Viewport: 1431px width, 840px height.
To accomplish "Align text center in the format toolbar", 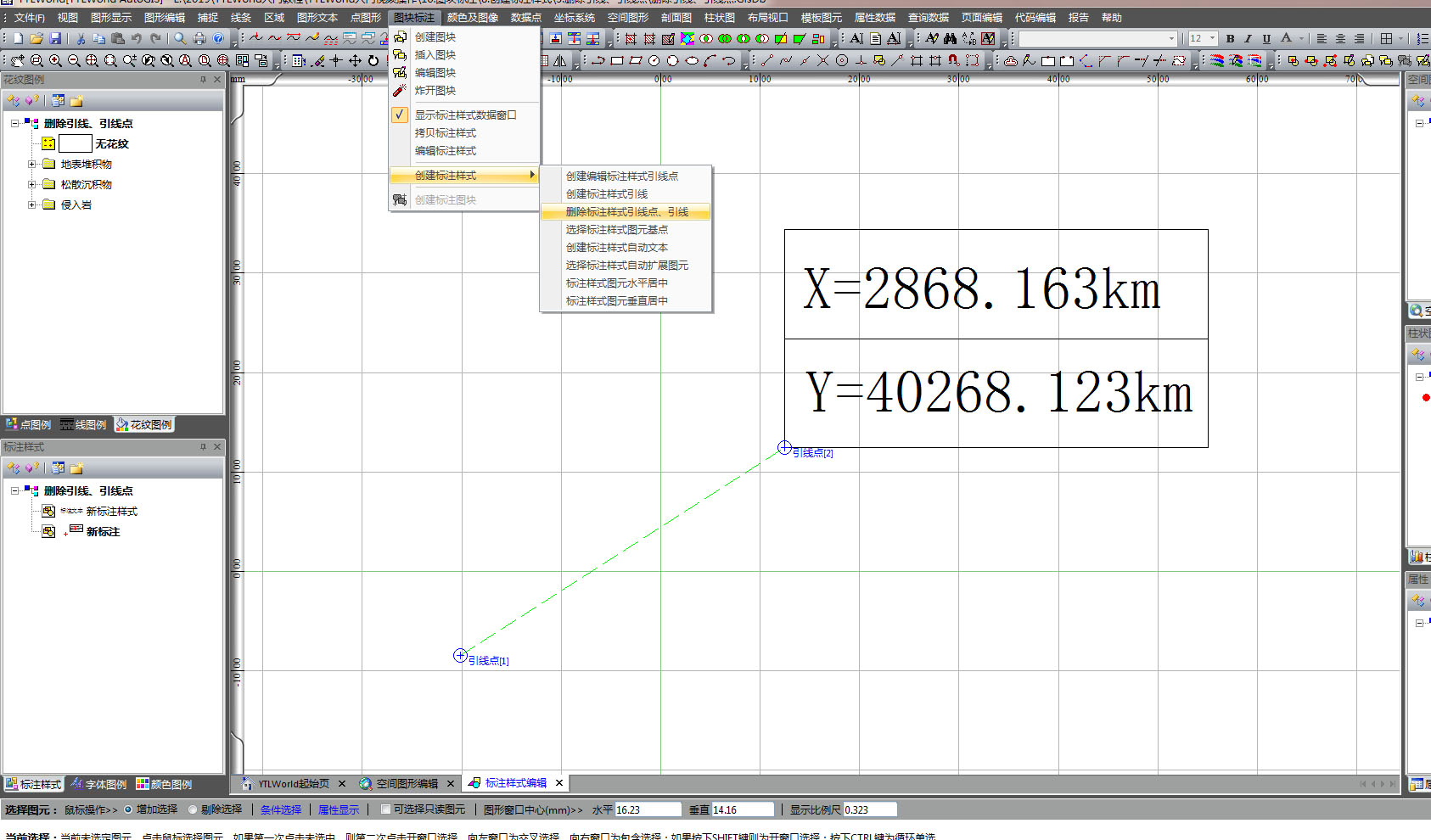I will click(x=1340, y=38).
